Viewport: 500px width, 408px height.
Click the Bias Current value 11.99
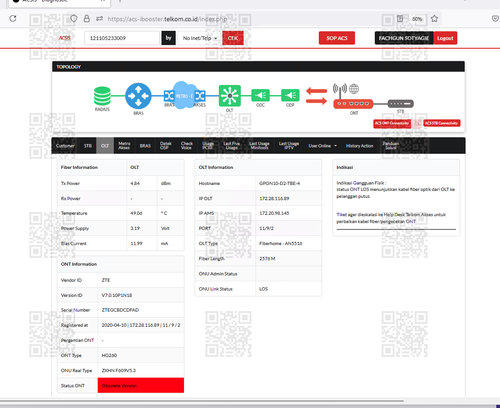pos(136,243)
